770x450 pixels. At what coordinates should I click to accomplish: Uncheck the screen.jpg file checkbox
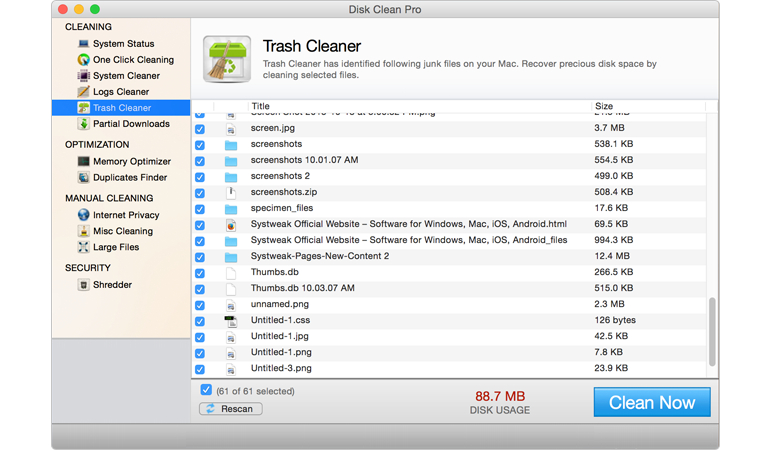coord(200,129)
